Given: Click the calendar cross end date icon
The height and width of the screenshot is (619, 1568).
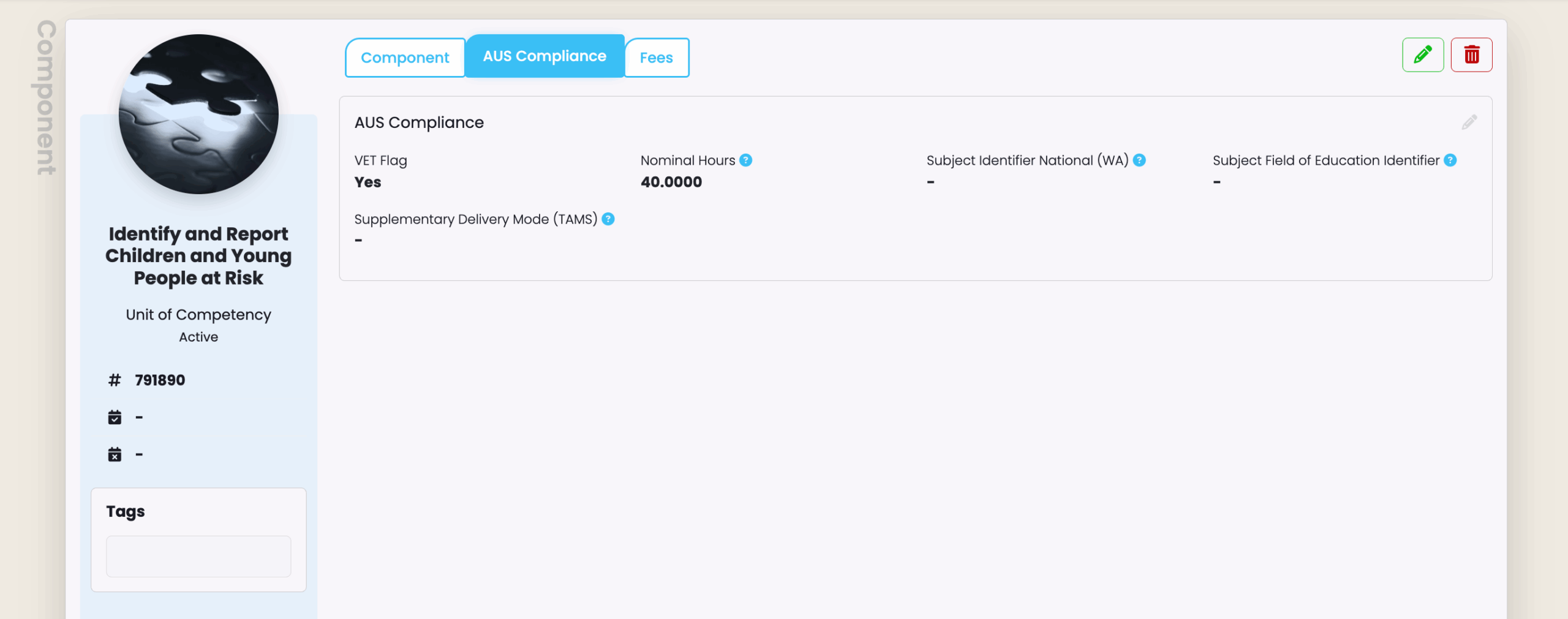Looking at the screenshot, I should 115,454.
